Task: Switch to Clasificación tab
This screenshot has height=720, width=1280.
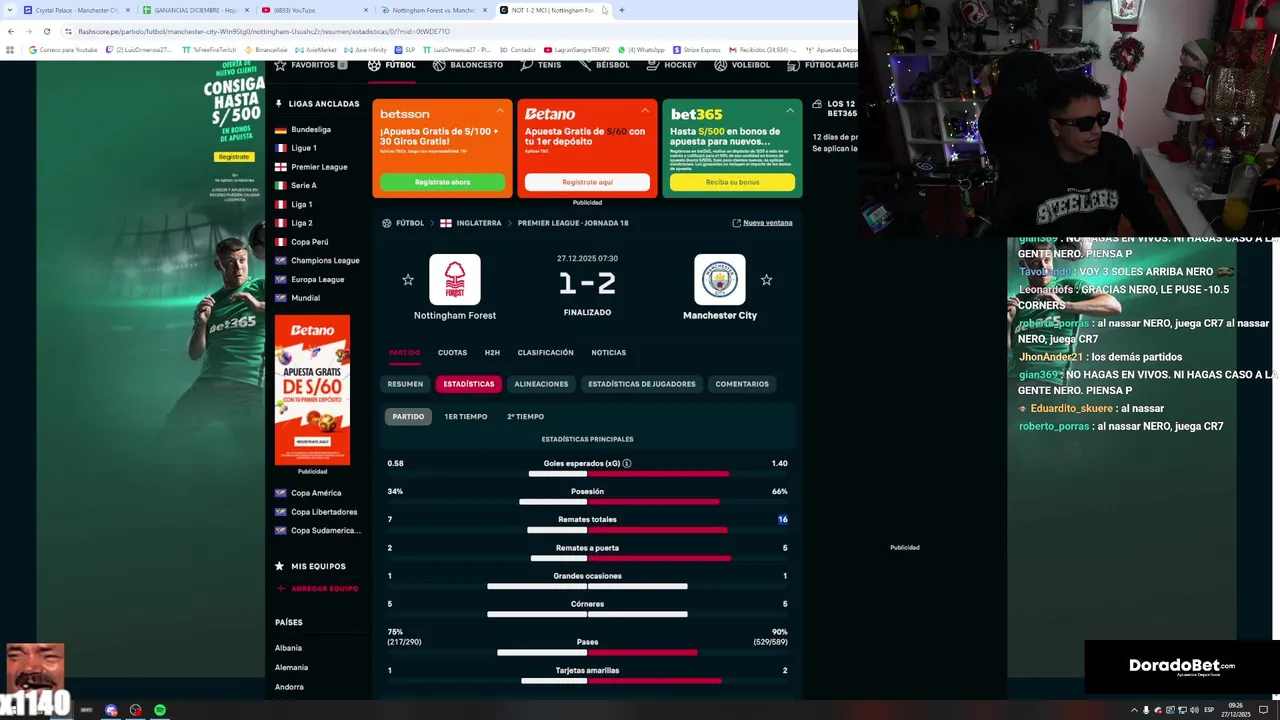Action: pyautogui.click(x=545, y=353)
